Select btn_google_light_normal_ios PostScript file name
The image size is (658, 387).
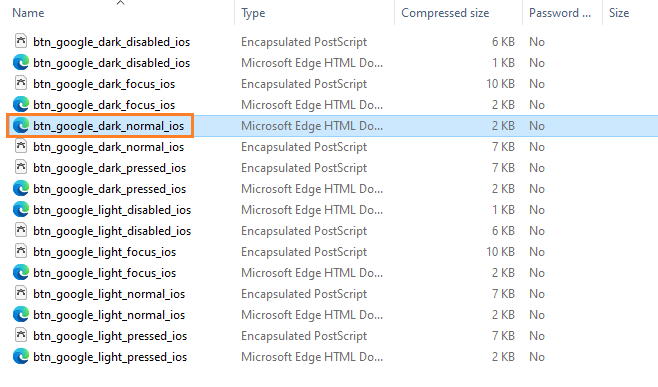[x=109, y=294]
